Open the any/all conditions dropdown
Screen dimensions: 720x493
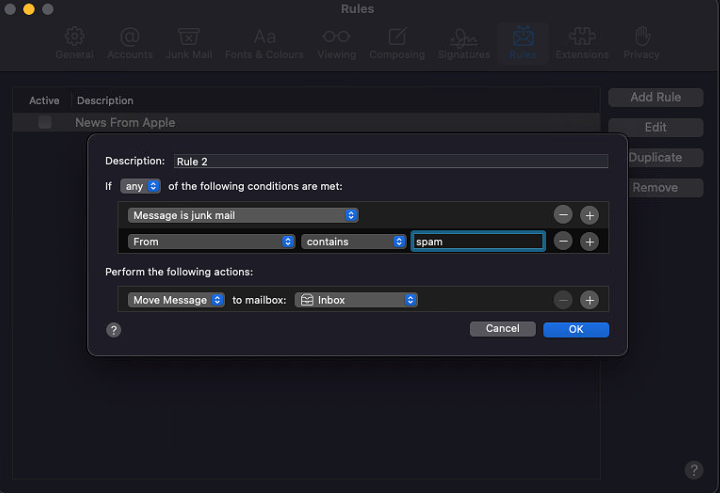[140, 186]
